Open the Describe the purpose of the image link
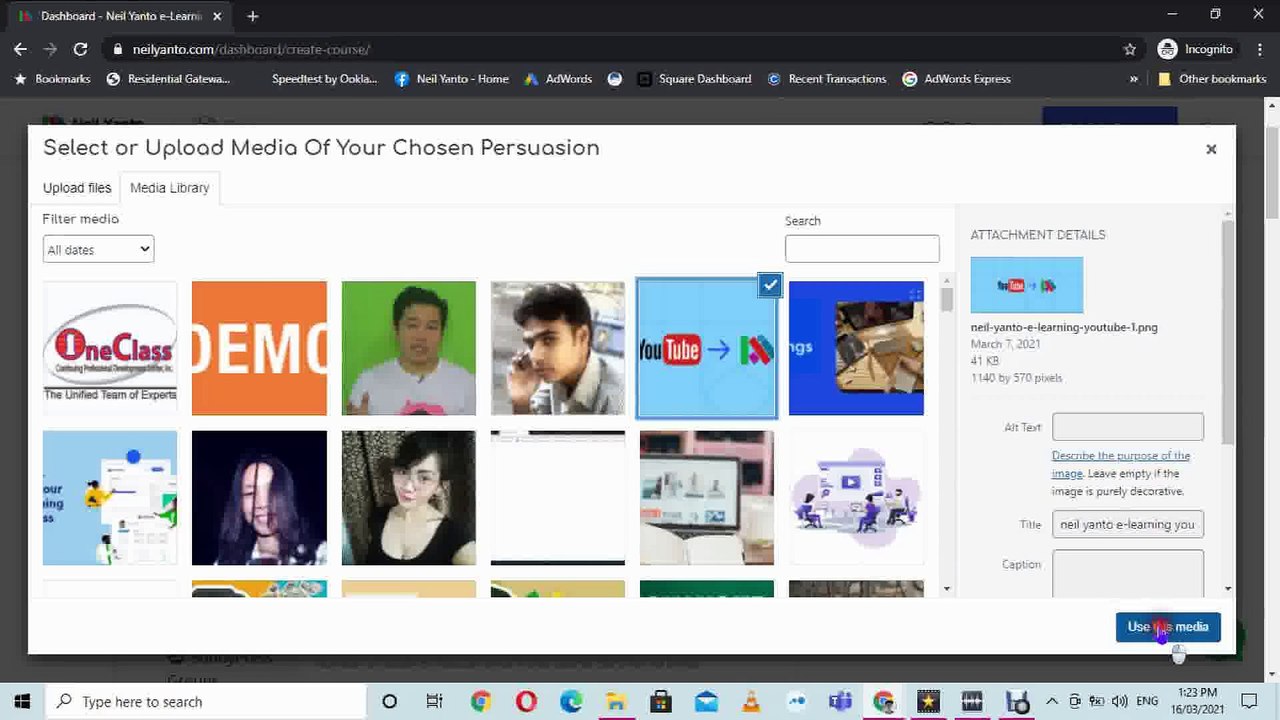 tap(1120, 464)
